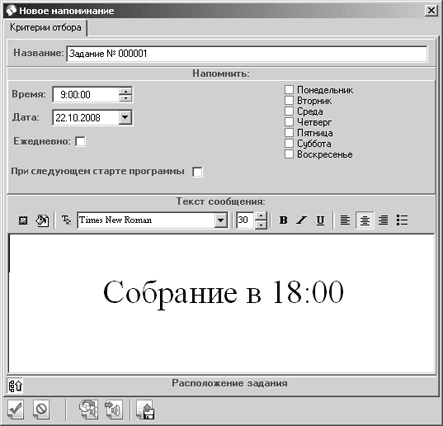Expand the Расположение задания section
Image resolution: width=443 pixels, height=426 pixels.
[15, 386]
